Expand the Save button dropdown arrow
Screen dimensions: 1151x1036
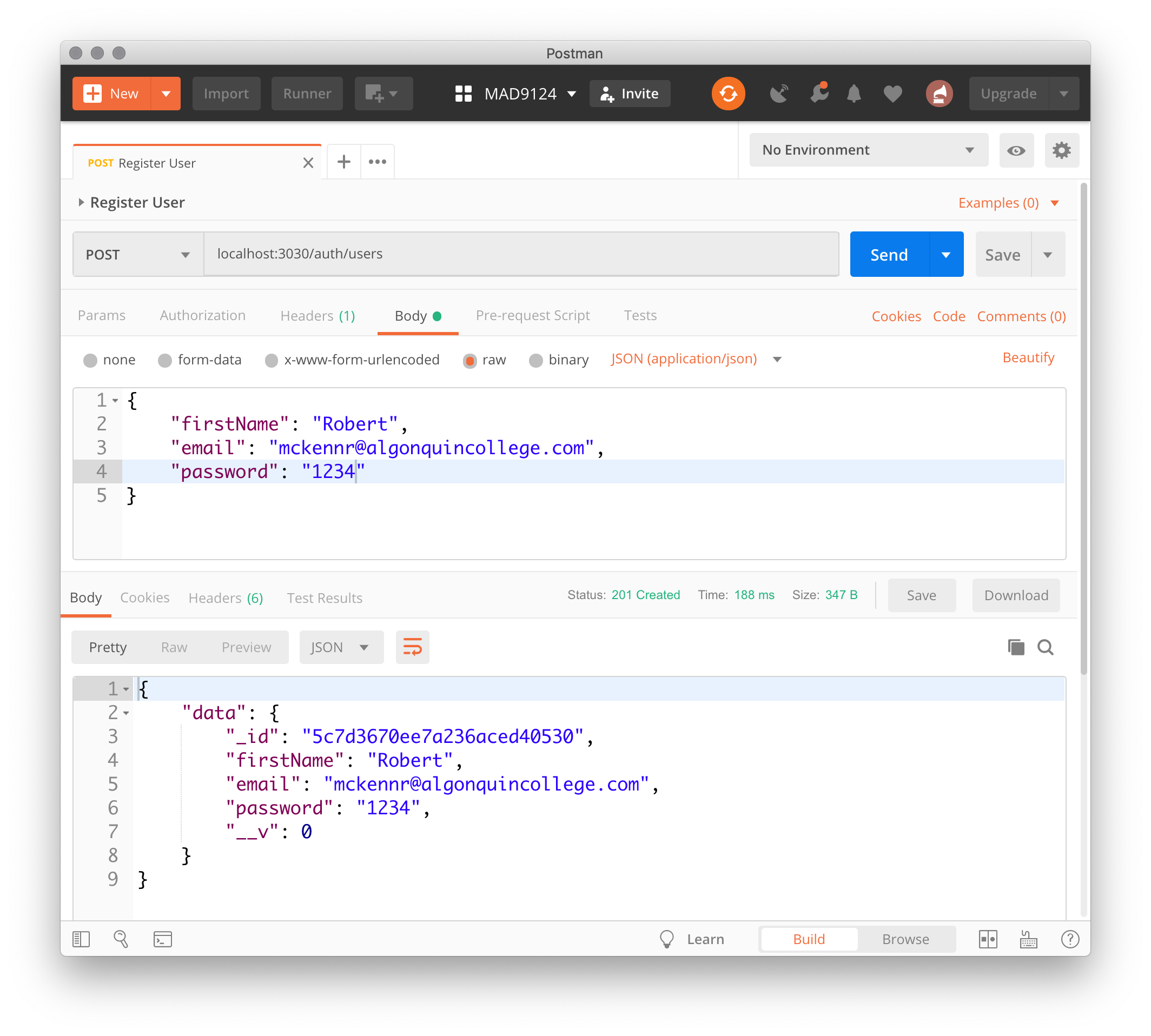(1048, 254)
